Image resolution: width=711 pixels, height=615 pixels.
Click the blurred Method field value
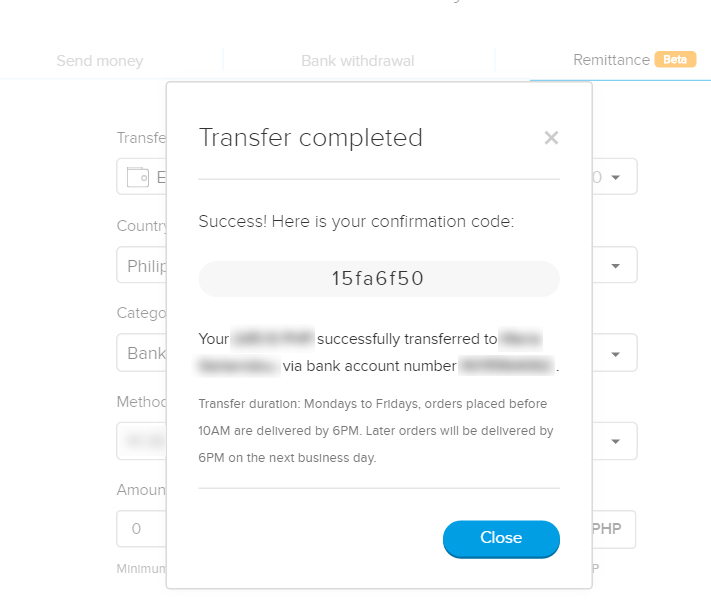coord(146,440)
